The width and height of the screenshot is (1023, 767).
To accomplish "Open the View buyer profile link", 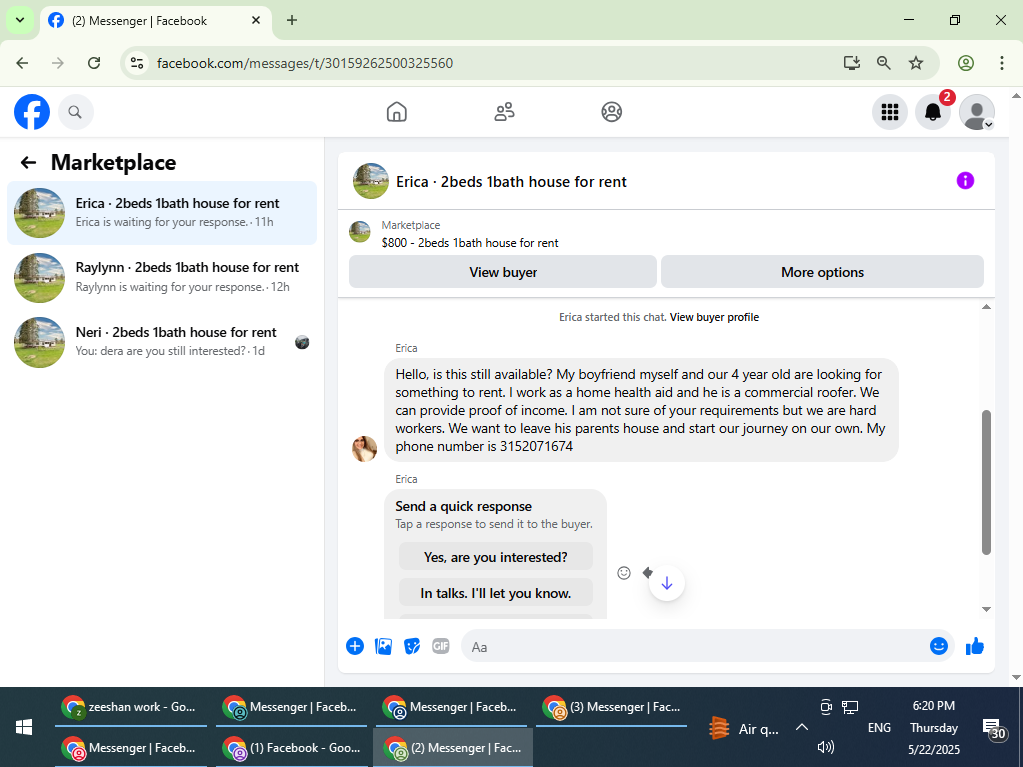I will [x=714, y=318].
